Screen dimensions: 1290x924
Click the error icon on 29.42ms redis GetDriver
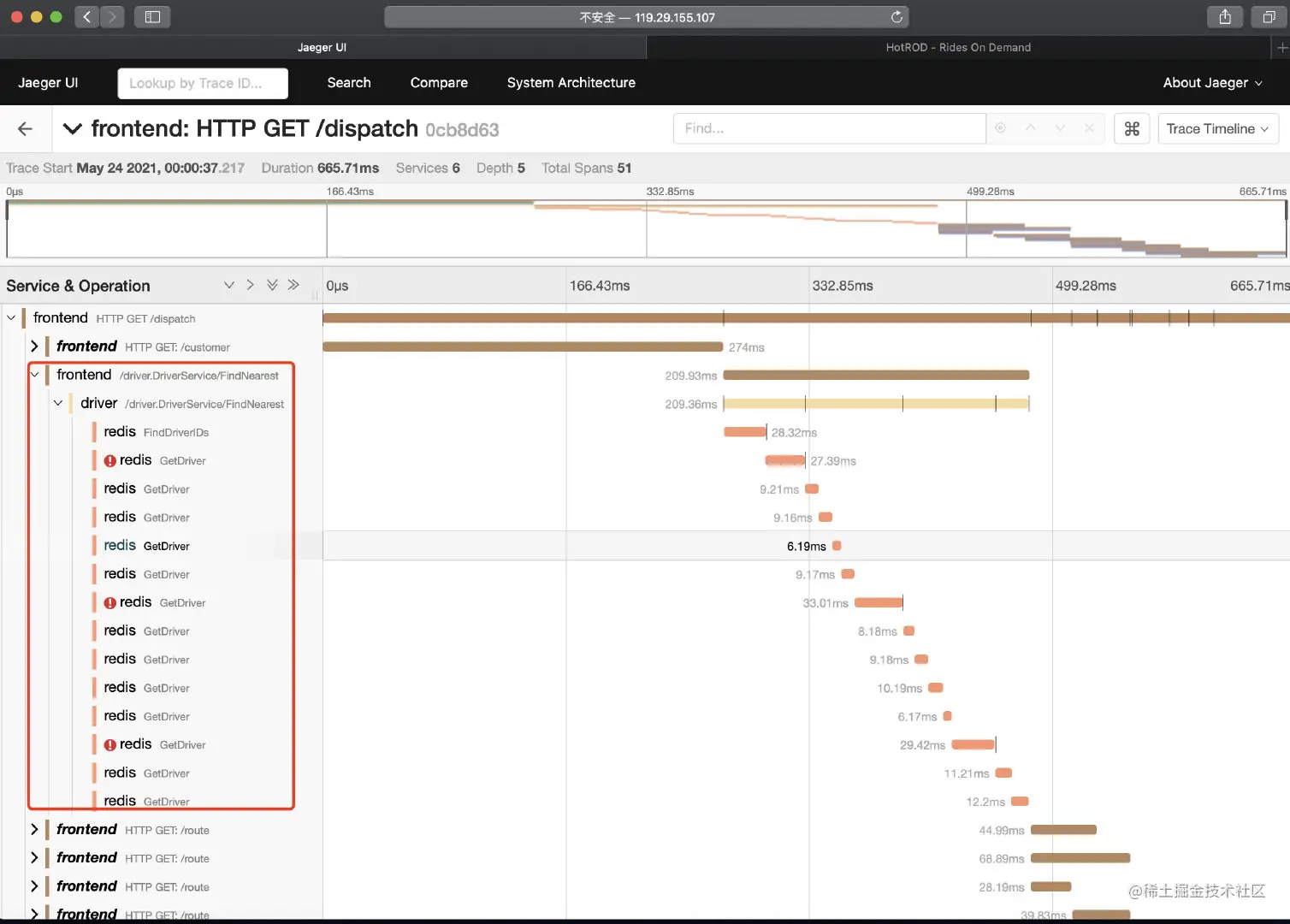click(x=110, y=744)
